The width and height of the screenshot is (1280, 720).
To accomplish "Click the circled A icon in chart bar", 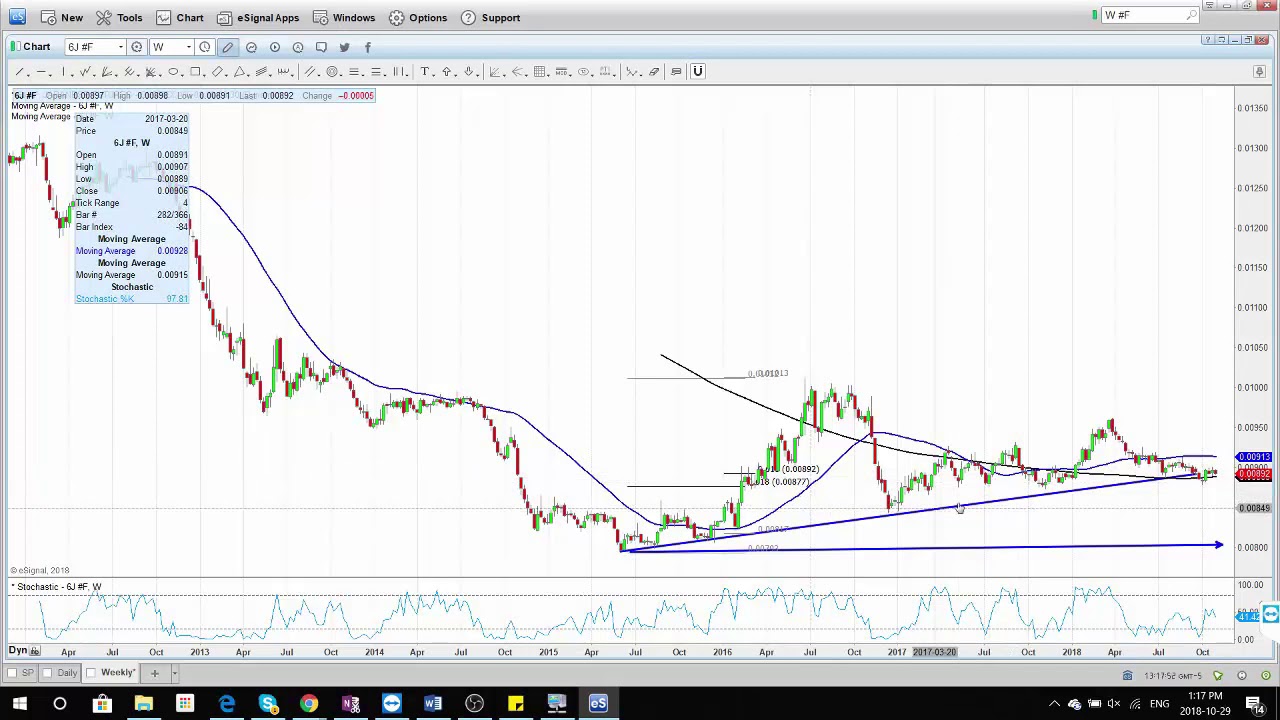I will [298, 47].
